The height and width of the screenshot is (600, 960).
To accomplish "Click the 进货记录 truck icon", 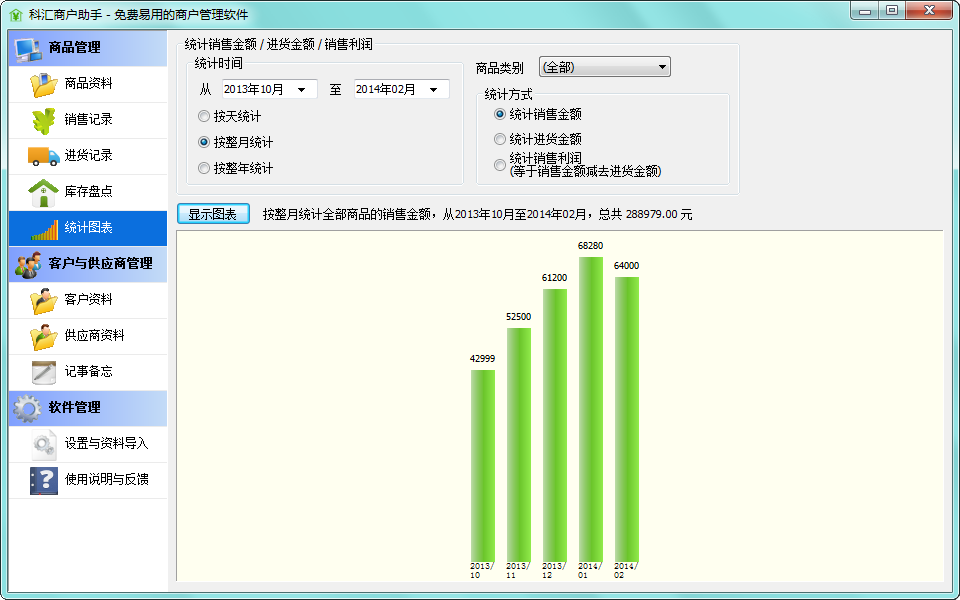I will coord(43,156).
